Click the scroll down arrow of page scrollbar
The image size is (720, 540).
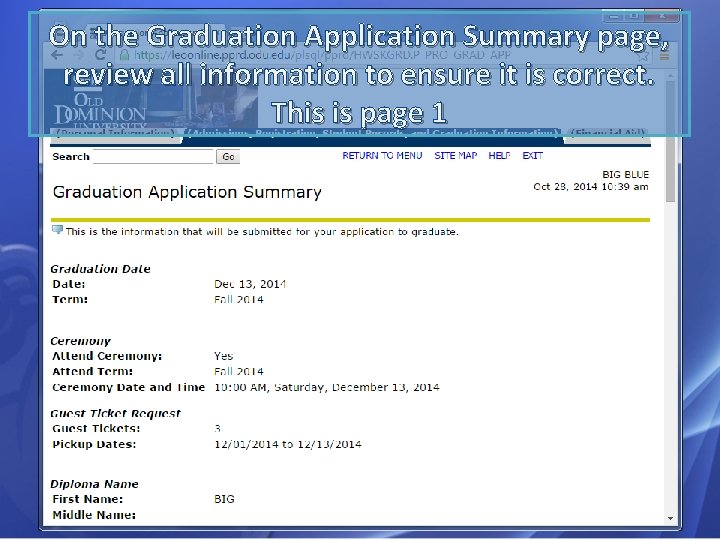click(x=670, y=518)
